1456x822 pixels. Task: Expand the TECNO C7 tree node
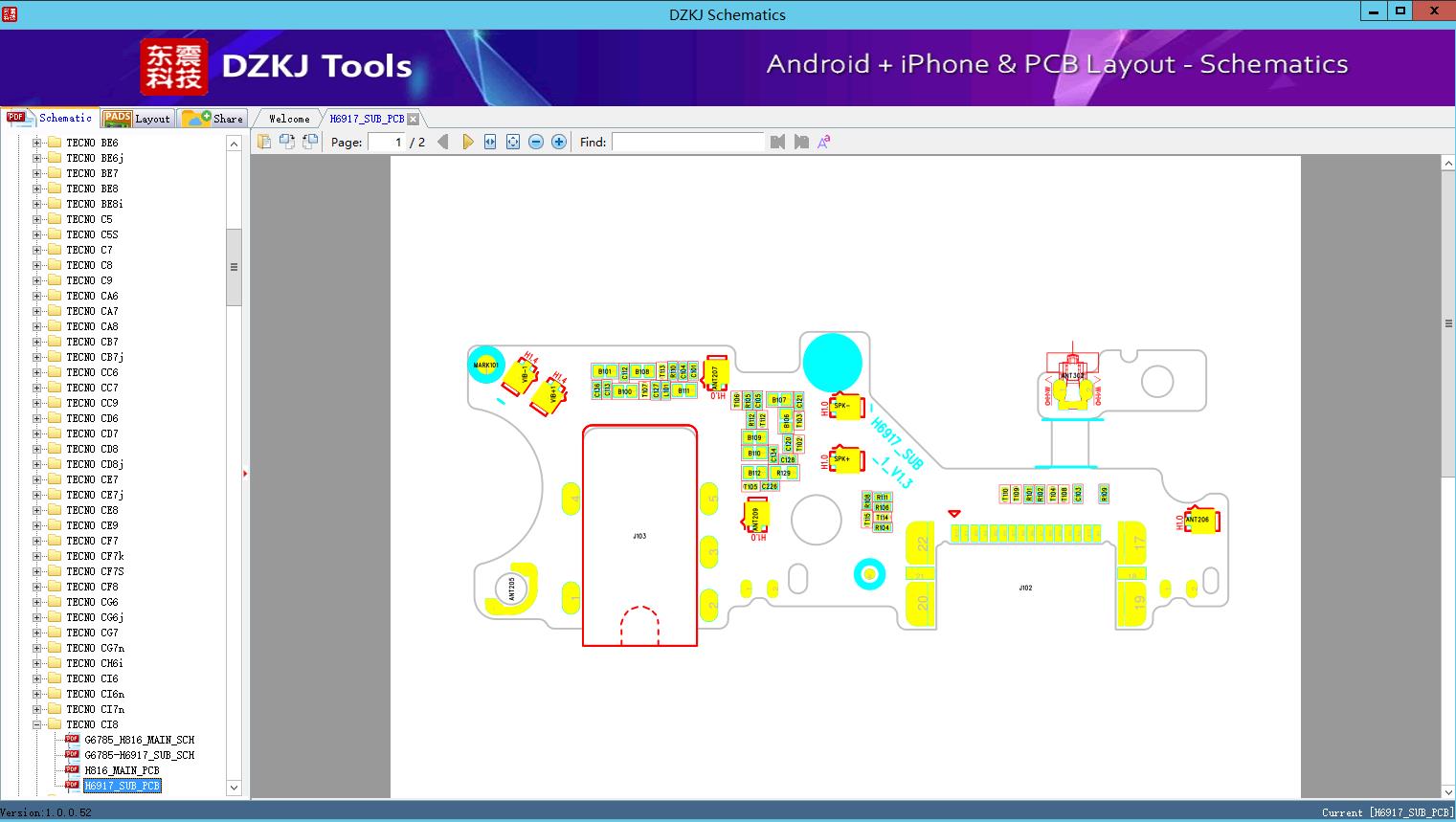tap(36, 250)
